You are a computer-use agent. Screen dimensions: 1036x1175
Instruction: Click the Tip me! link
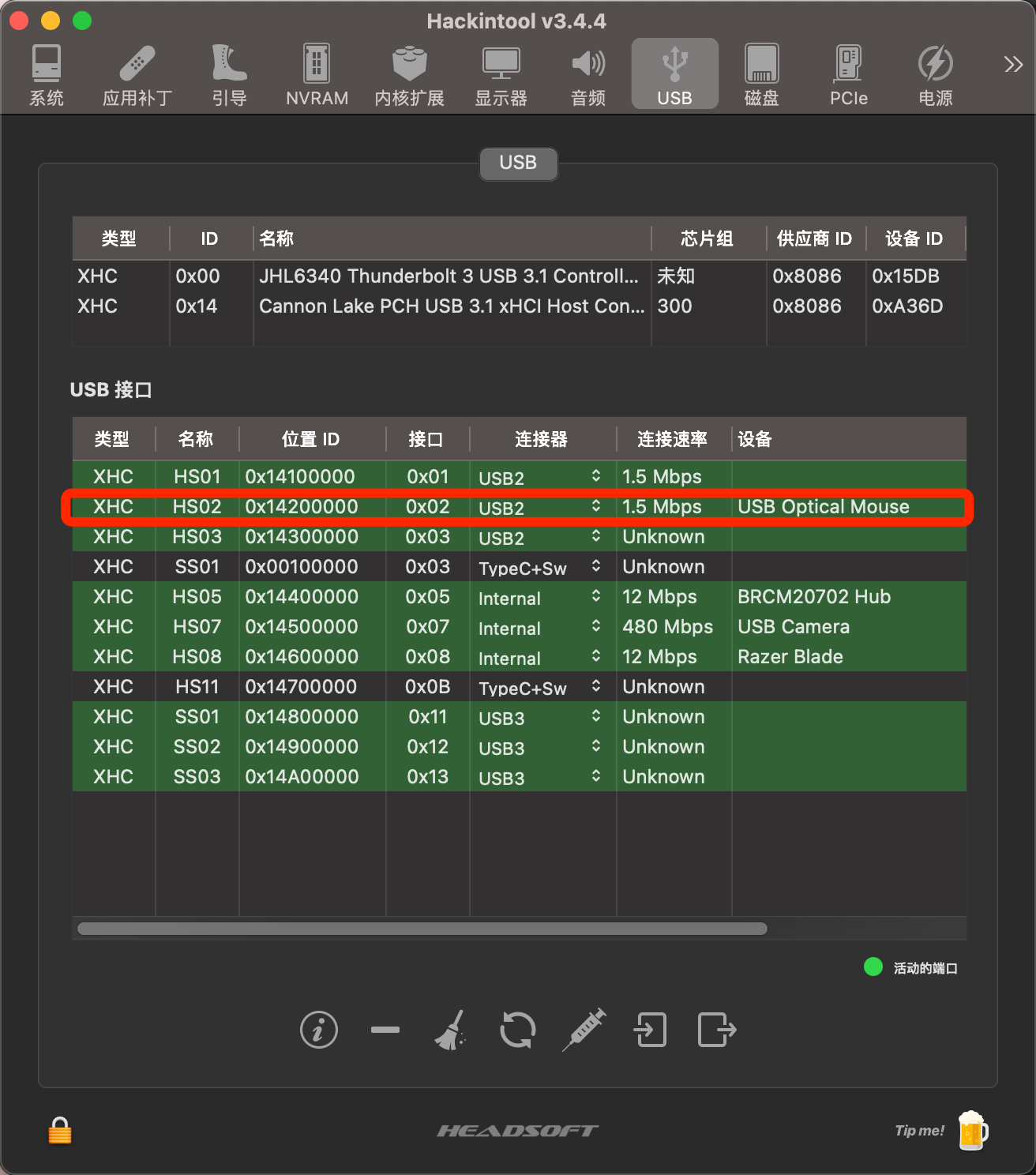[x=919, y=1131]
